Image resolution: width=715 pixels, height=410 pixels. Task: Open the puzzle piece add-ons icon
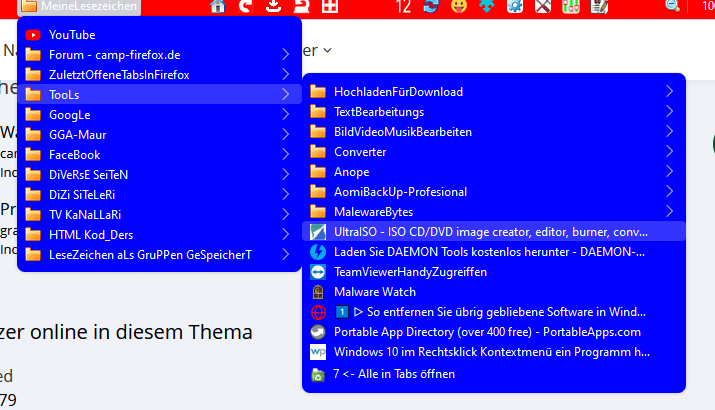coord(487,6)
